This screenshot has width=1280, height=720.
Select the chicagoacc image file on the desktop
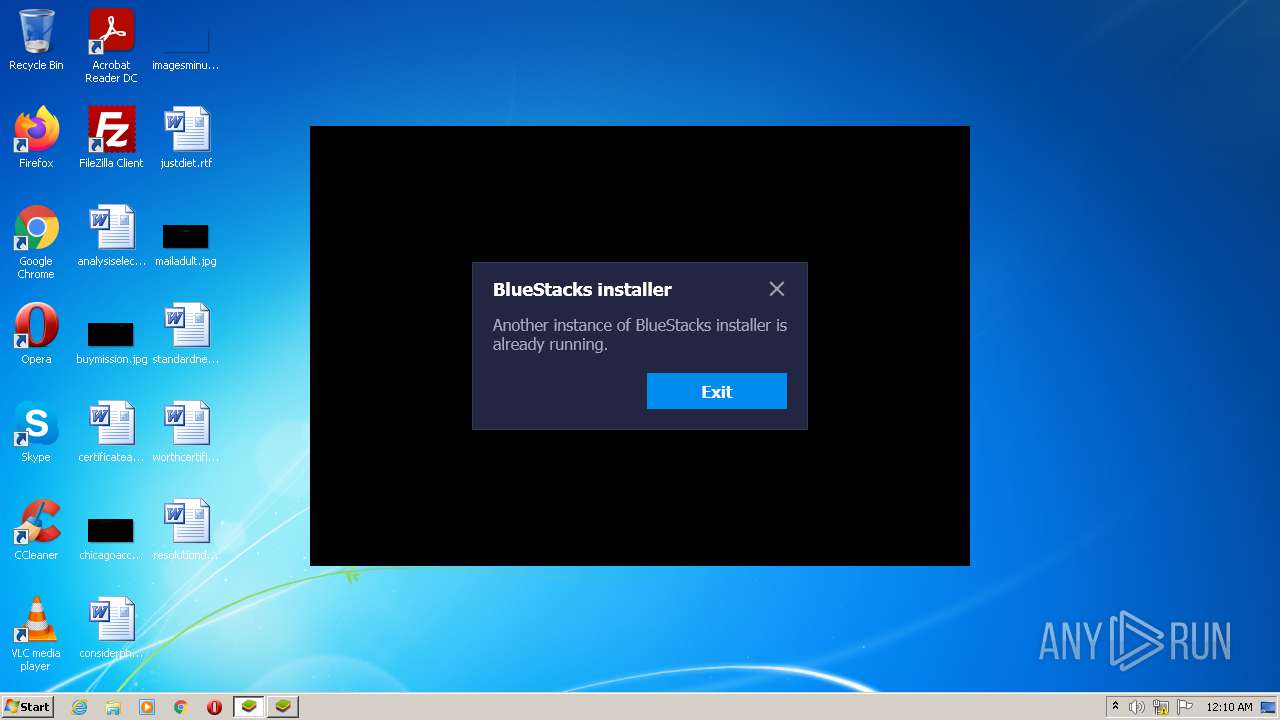click(111, 539)
